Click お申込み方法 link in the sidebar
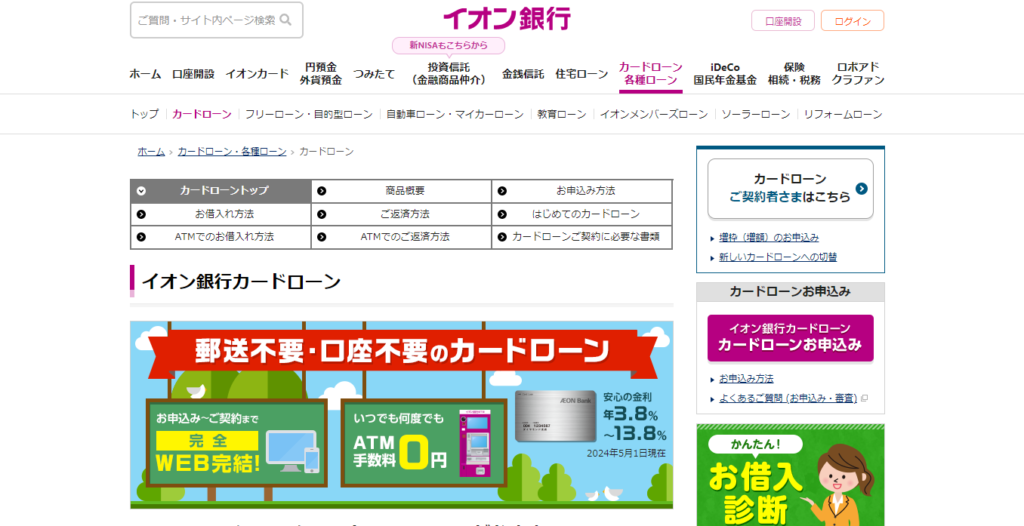The height and width of the screenshot is (526, 1024). tap(746, 378)
